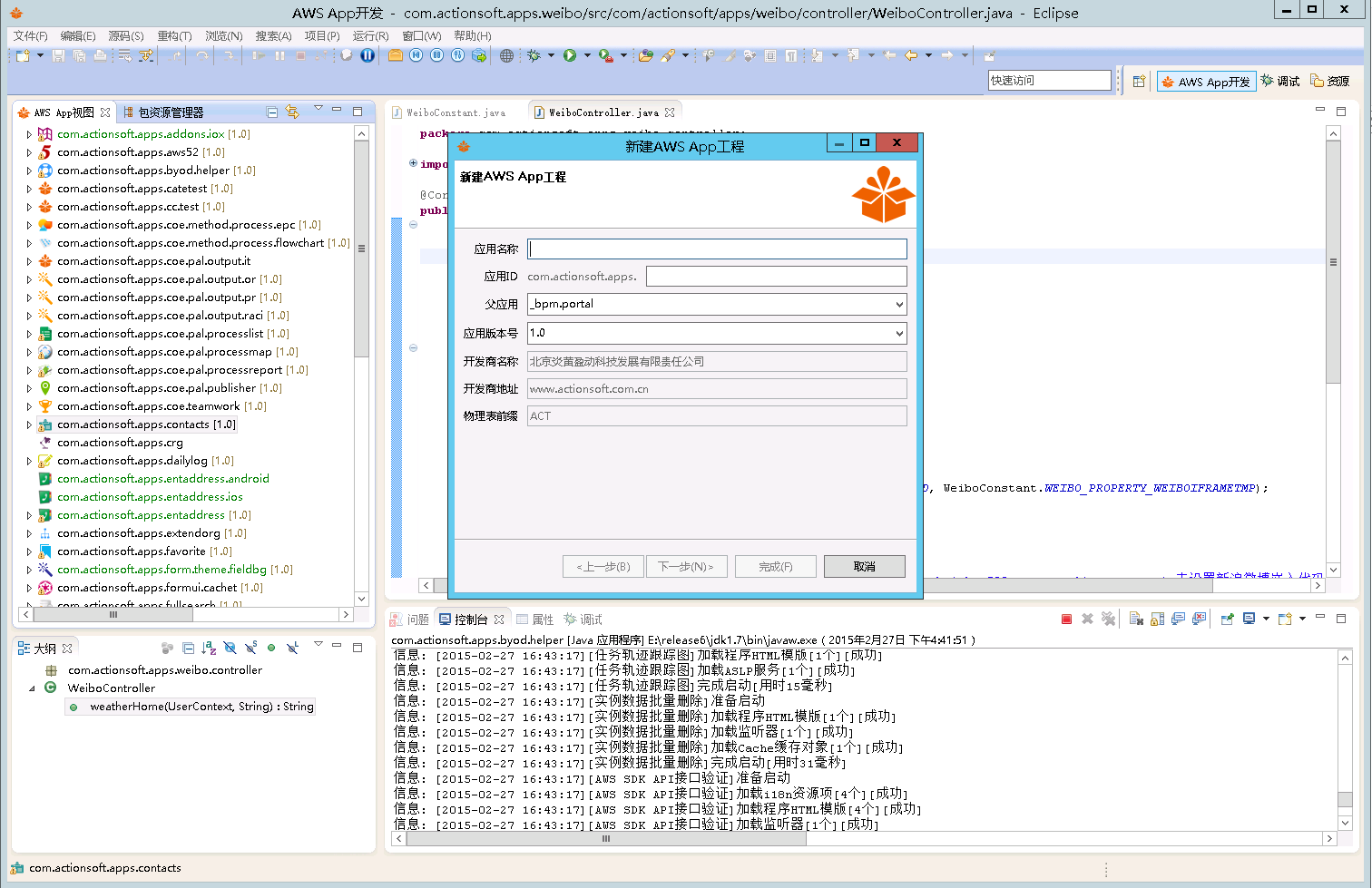Viewport: 1372px width, 888px height.
Task: Click 应用ID text field
Action: pyautogui.click(x=777, y=277)
